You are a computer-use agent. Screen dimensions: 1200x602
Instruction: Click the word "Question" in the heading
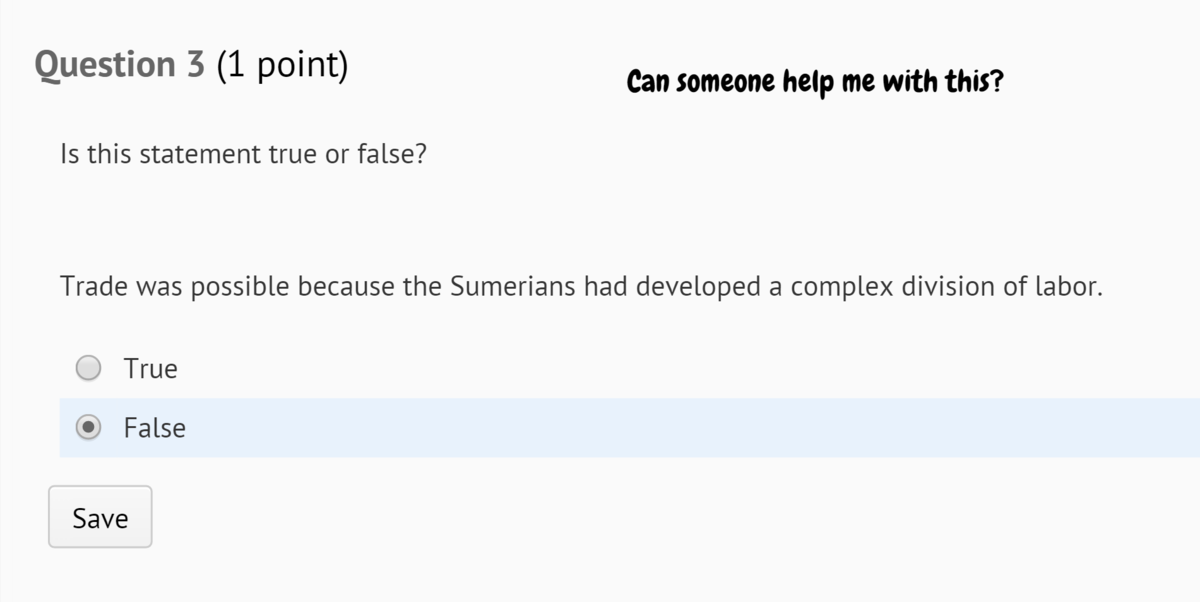point(105,65)
